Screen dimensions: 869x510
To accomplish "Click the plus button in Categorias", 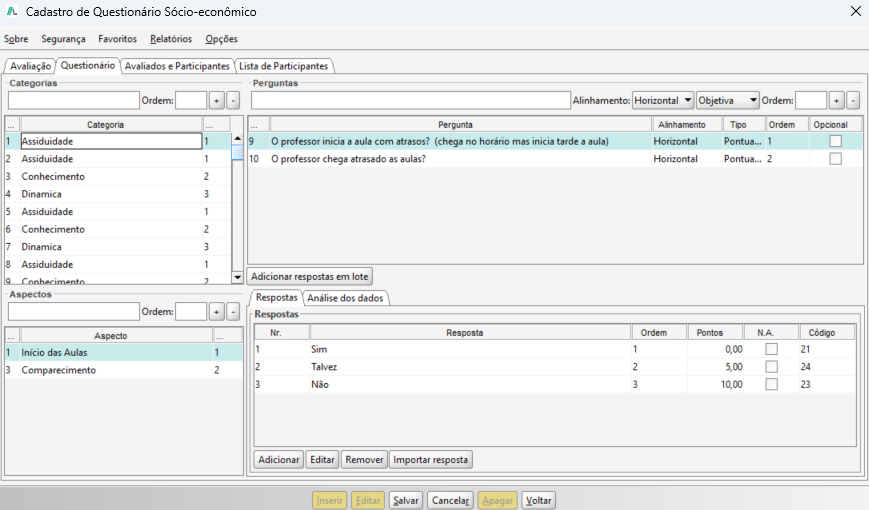I will [216, 100].
